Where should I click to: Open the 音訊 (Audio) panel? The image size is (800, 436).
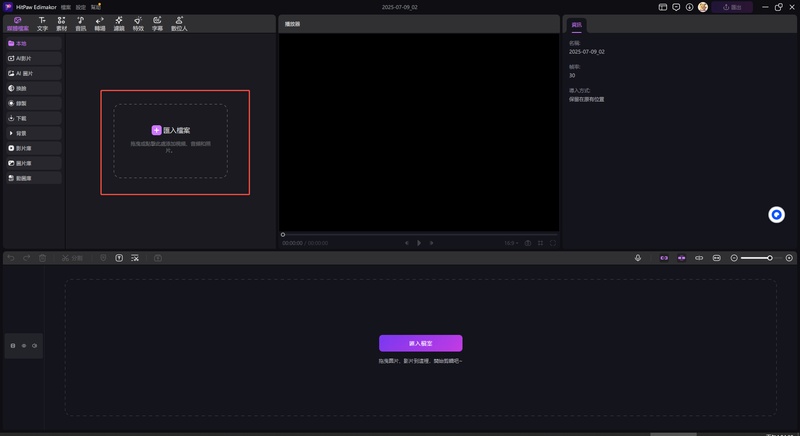click(80, 24)
